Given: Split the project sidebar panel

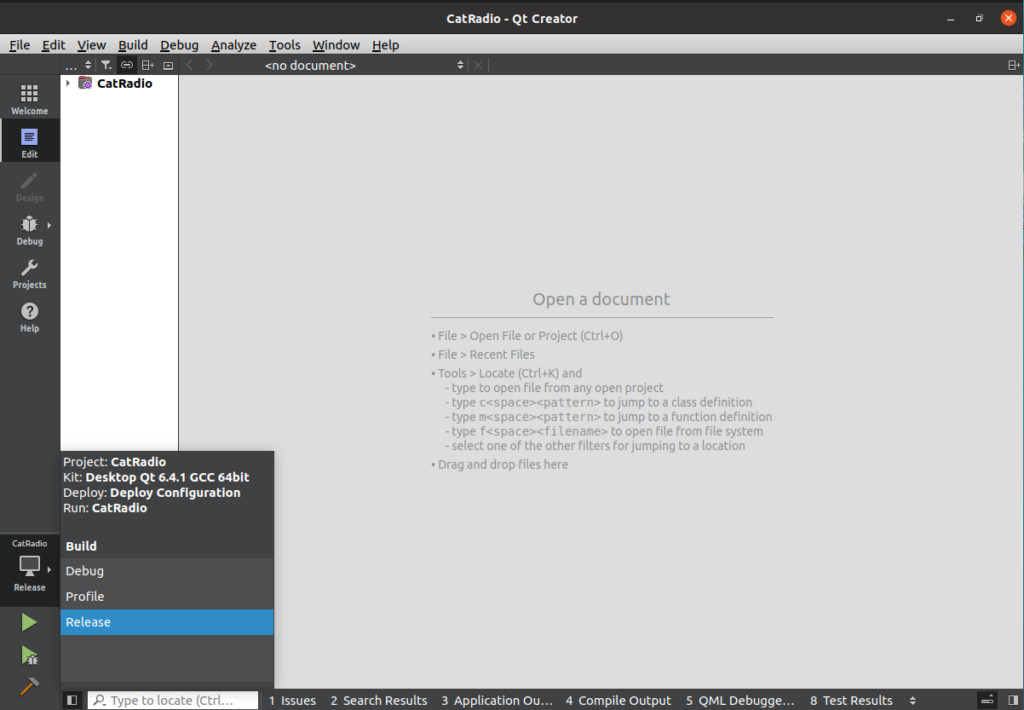Looking at the screenshot, I should pyautogui.click(x=148, y=65).
